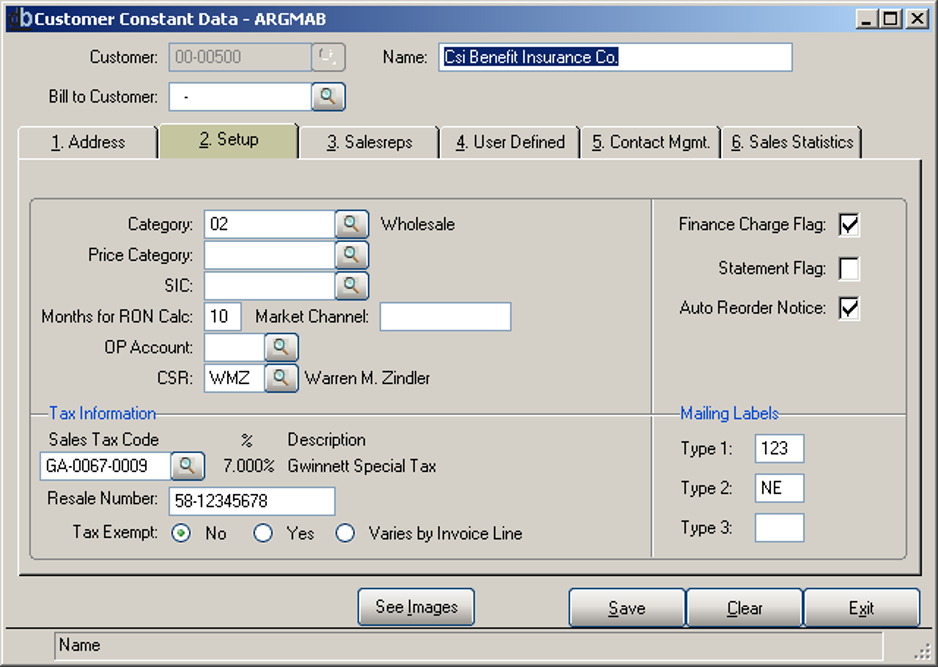Click the Sales Tax Code field GA-0067-0009
Image resolution: width=938 pixels, height=667 pixels.
(x=105, y=466)
